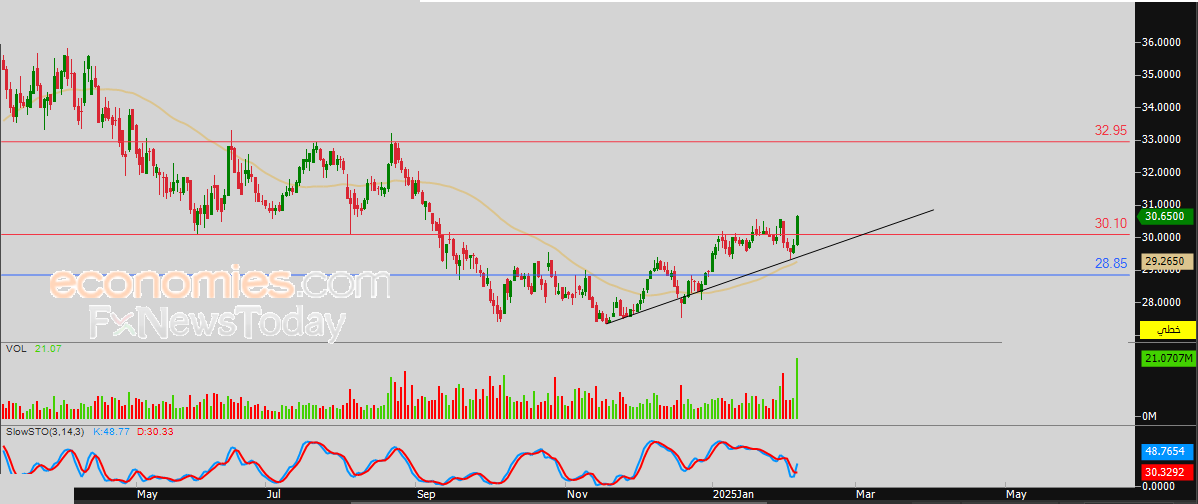Click the SlowSTO(3,14,3) indicator label
1198x504 pixels.
pyautogui.click(x=47, y=432)
